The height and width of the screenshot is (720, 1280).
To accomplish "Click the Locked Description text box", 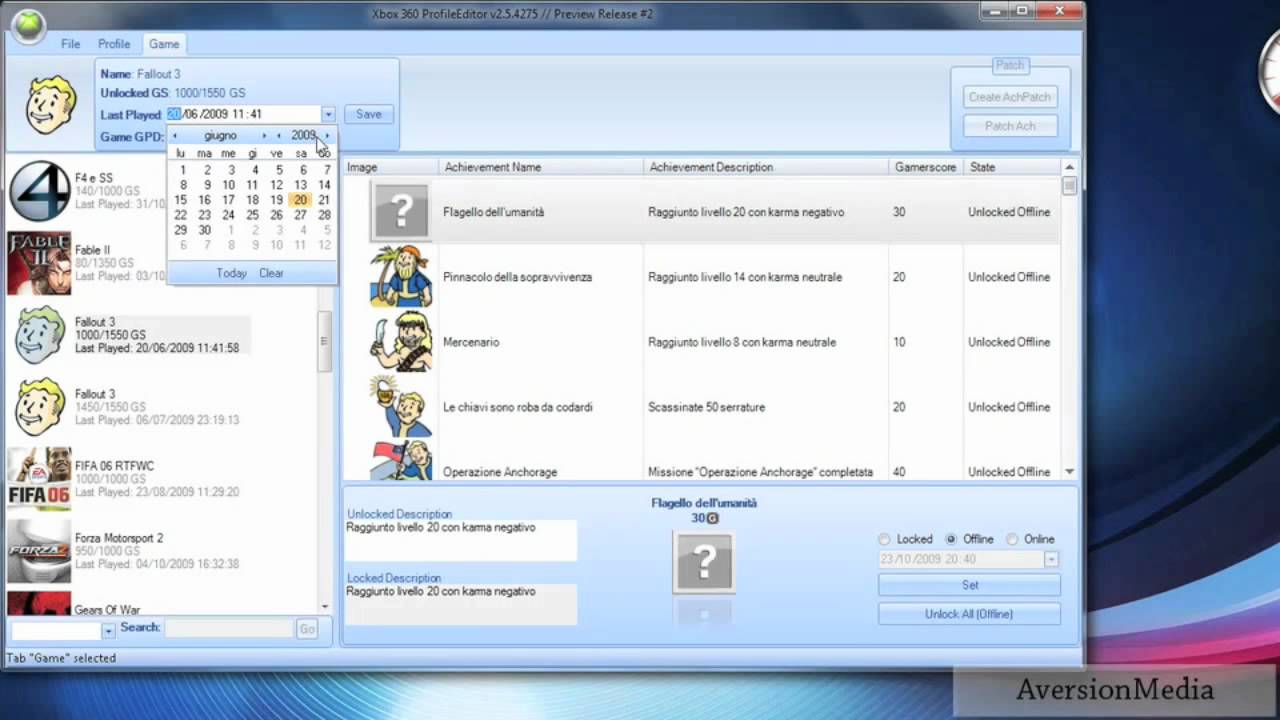I will [x=461, y=605].
